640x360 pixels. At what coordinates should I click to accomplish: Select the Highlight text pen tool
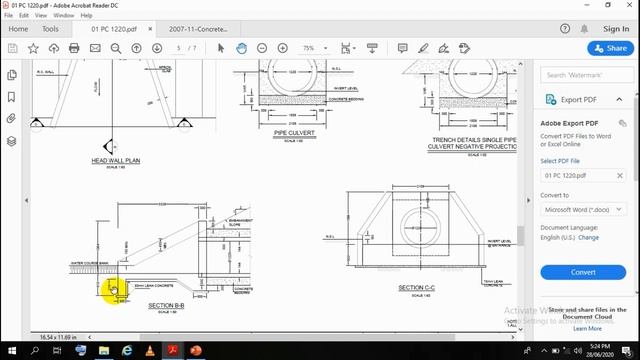(423, 48)
